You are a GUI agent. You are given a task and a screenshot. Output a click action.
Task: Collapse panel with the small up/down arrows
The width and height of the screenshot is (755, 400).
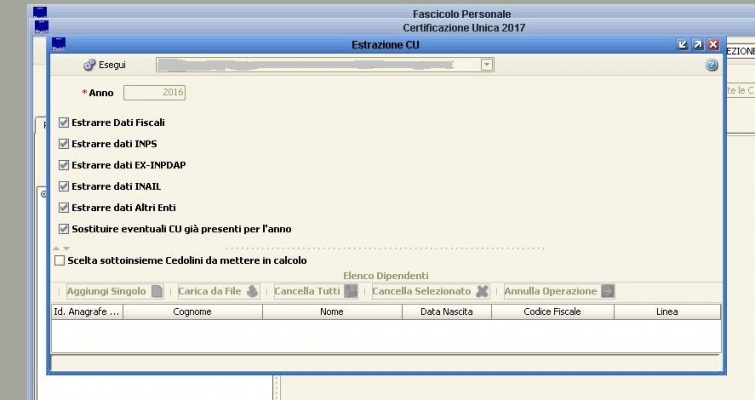(61, 248)
